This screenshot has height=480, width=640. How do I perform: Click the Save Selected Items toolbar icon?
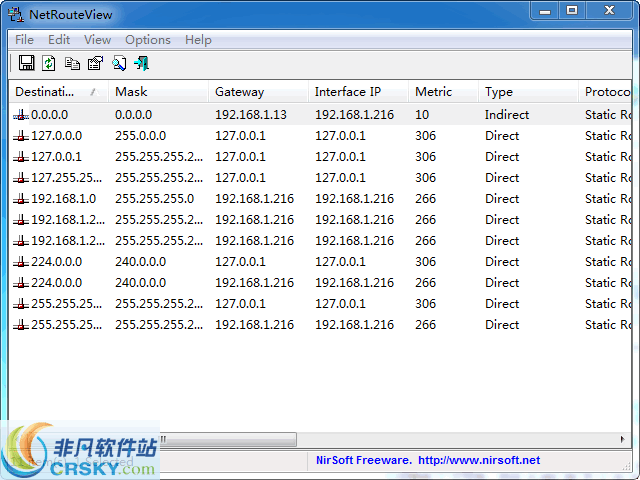pyautogui.click(x=27, y=63)
